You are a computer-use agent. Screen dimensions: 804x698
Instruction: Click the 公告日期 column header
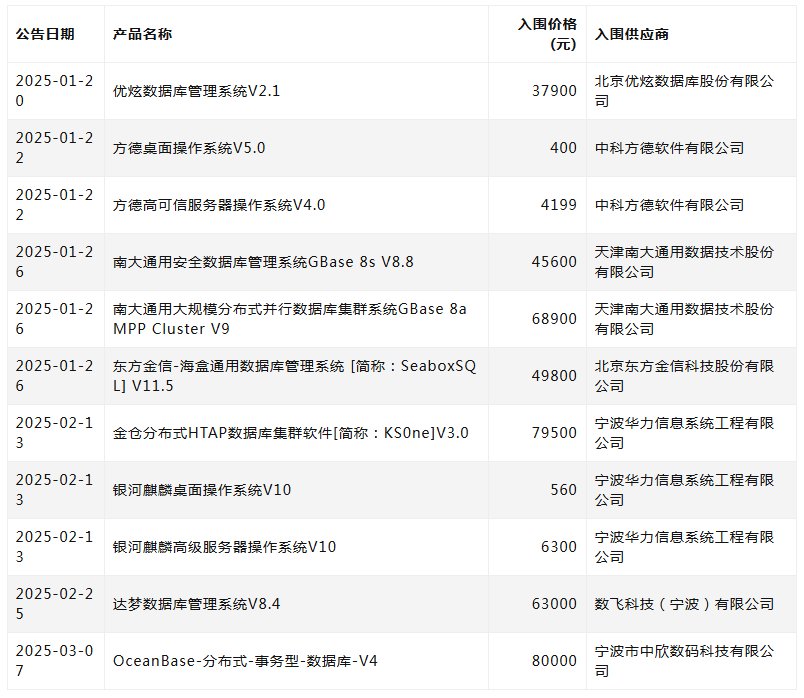pyautogui.click(x=45, y=34)
